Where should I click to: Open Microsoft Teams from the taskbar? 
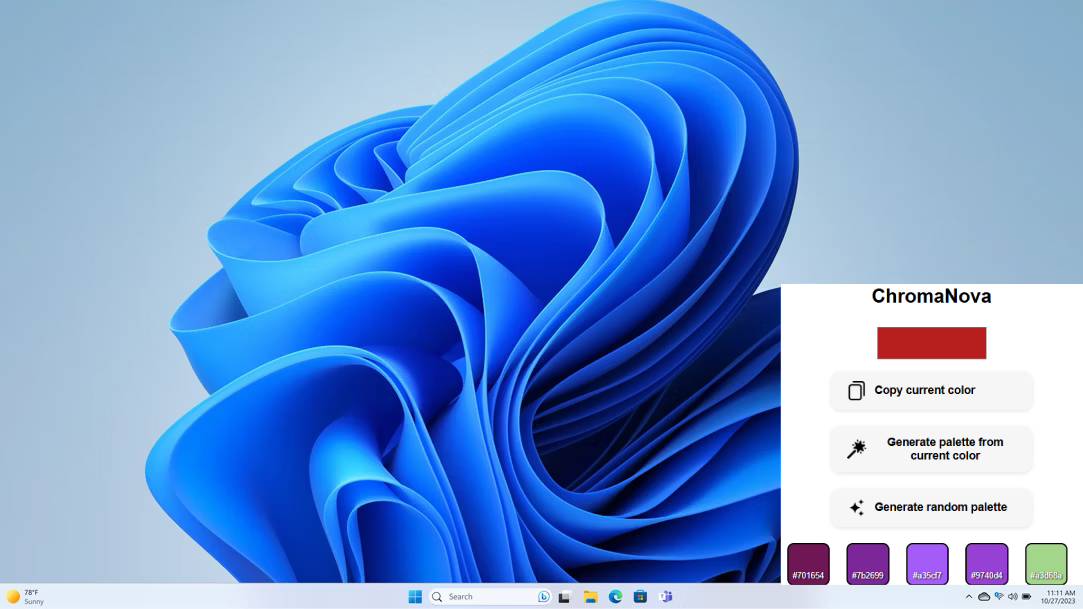[666, 597]
